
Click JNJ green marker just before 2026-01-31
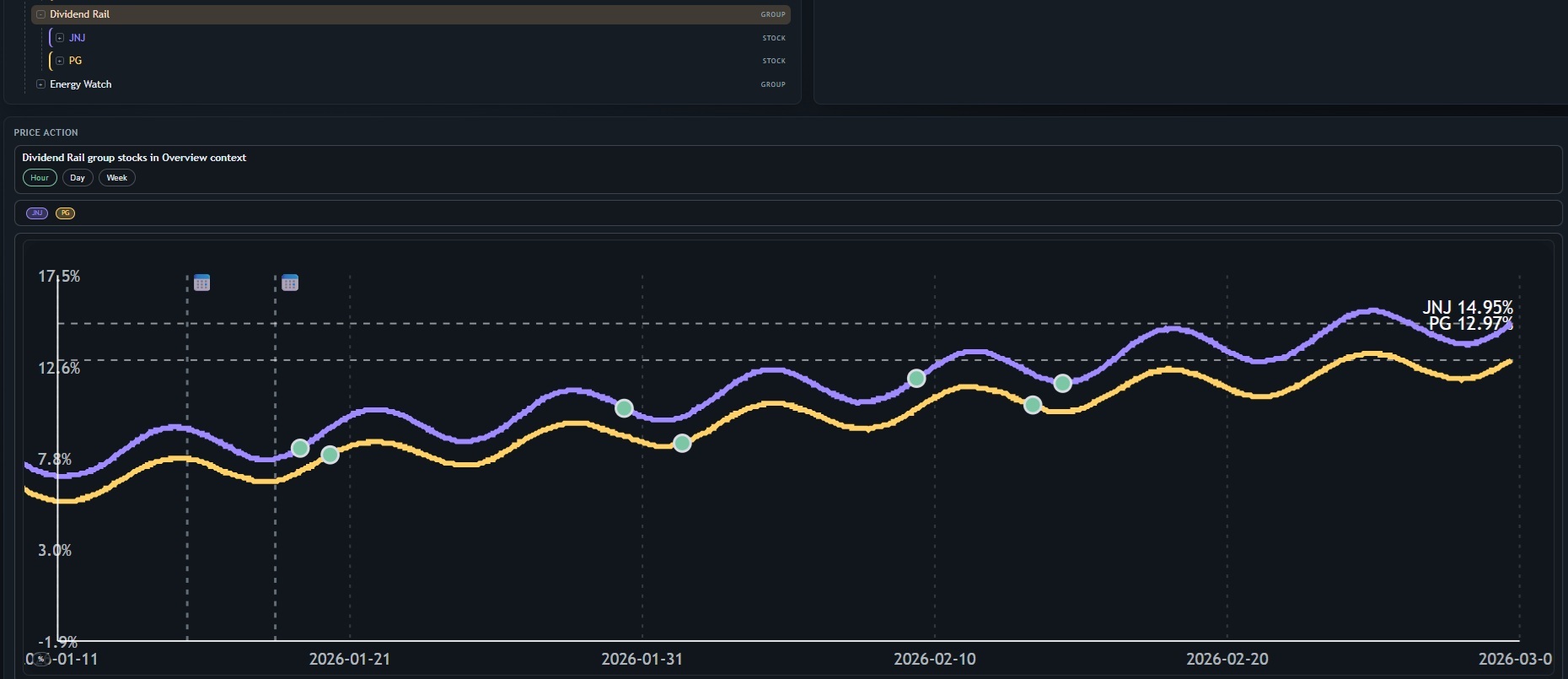point(624,408)
